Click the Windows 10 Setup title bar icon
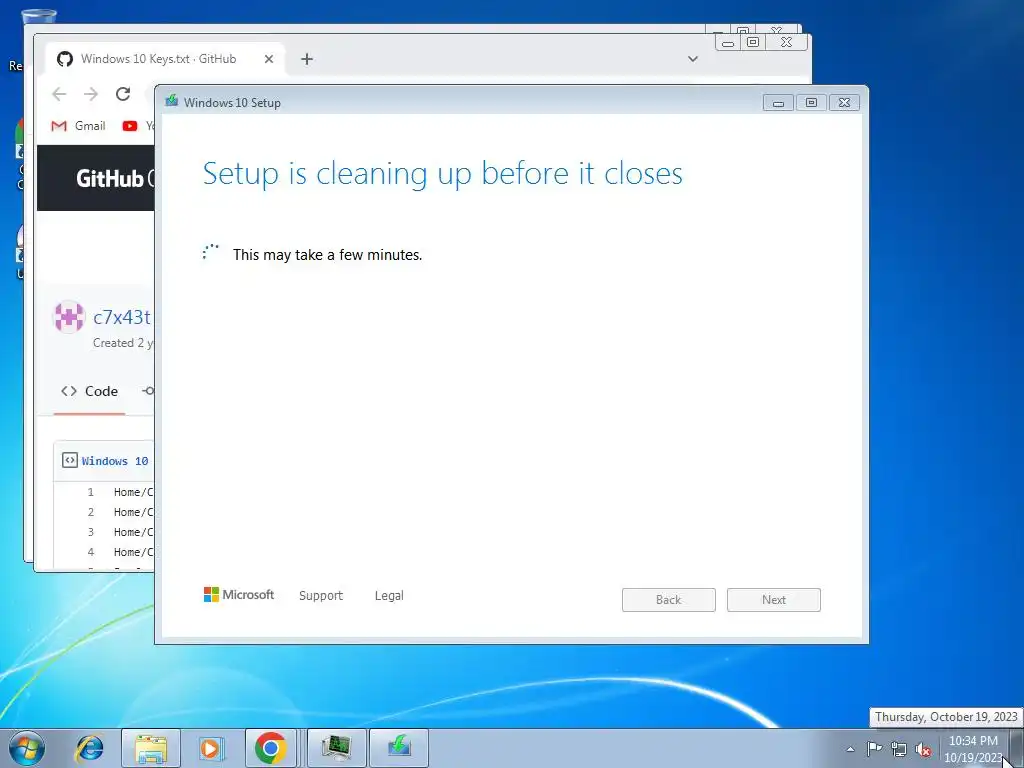1024x768 pixels. point(172,101)
